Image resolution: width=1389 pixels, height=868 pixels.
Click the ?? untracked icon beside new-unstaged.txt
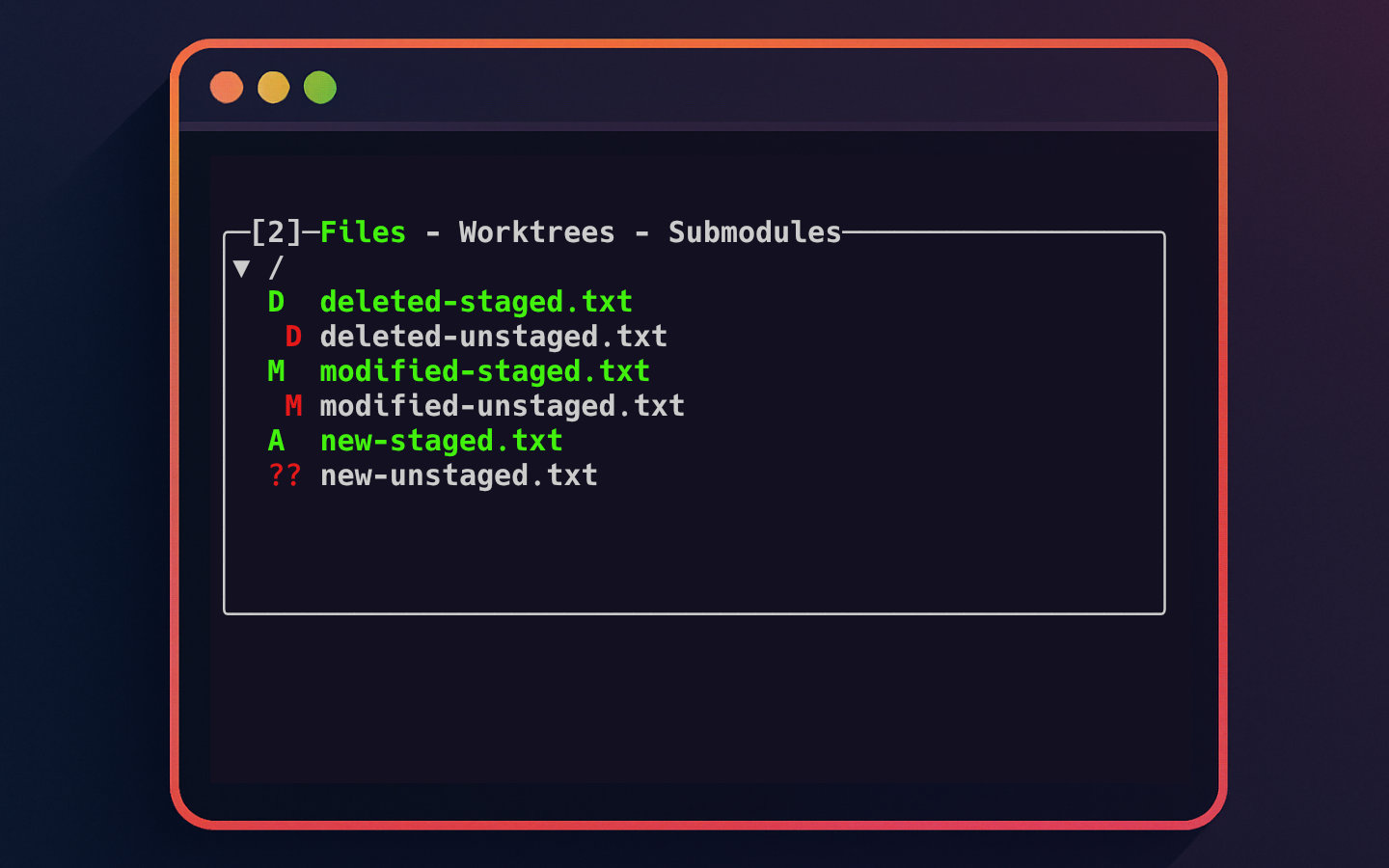pos(285,475)
